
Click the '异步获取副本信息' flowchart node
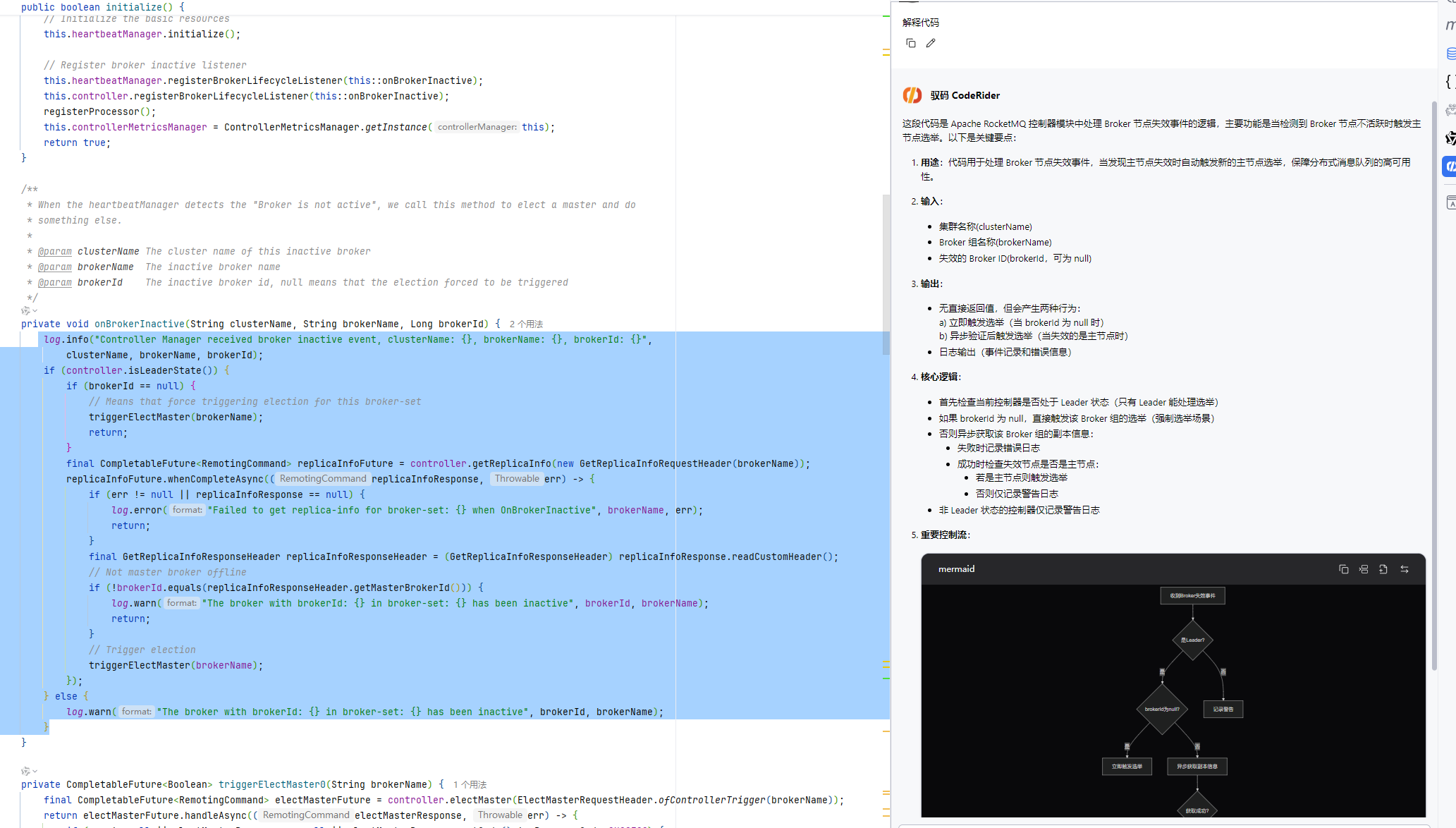(x=1197, y=767)
